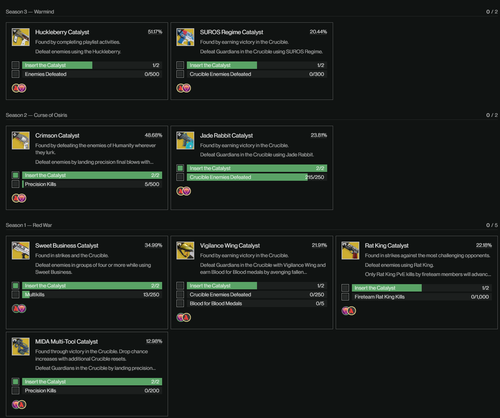
Task: Open the MIDA Multi-Tool Catalyst weapon icon
Action: click(x=21, y=346)
